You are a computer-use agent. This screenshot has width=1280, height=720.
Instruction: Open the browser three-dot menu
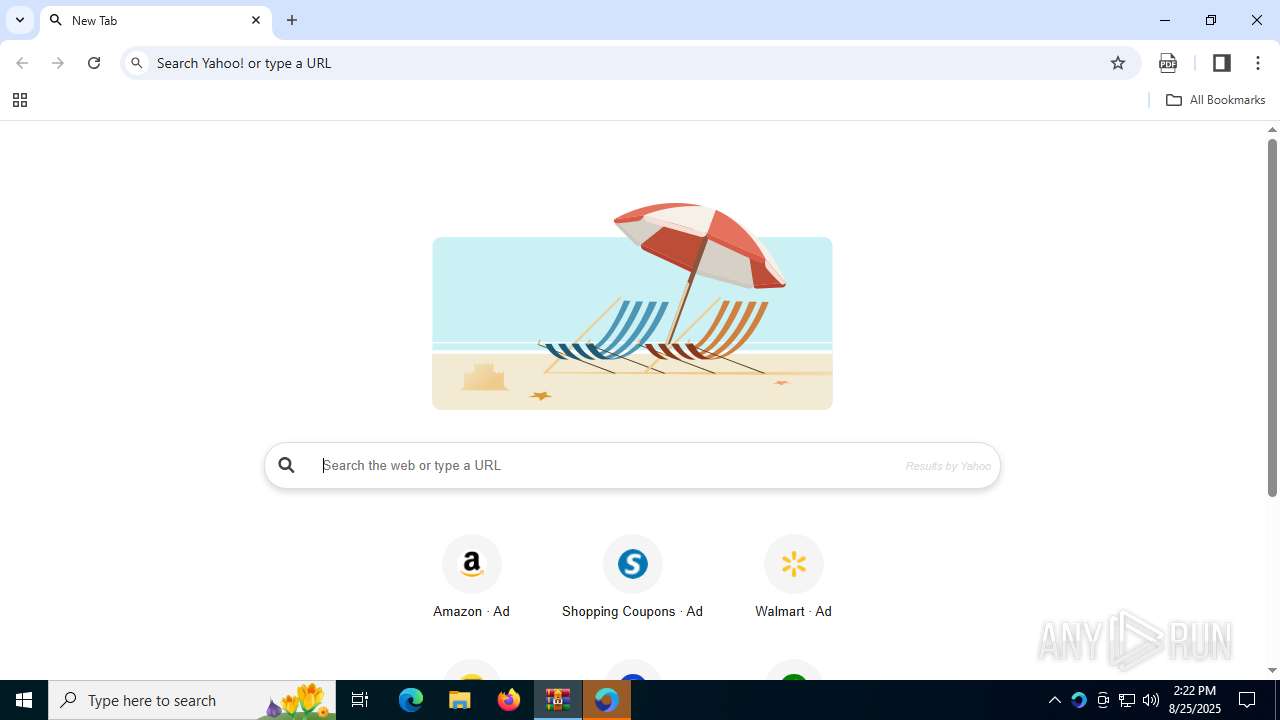tap(1258, 63)
